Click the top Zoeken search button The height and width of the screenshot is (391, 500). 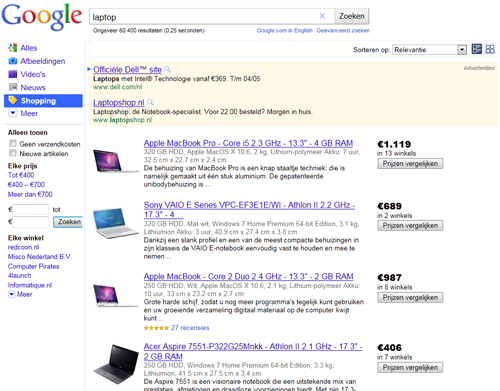tap(352, 16)
